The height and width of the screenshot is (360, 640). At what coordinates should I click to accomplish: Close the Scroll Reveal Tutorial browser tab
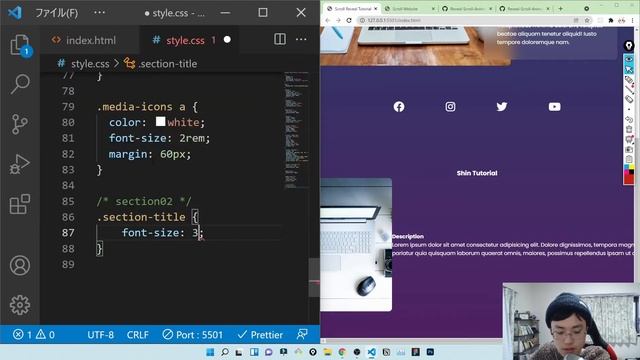tap(376, 9)
